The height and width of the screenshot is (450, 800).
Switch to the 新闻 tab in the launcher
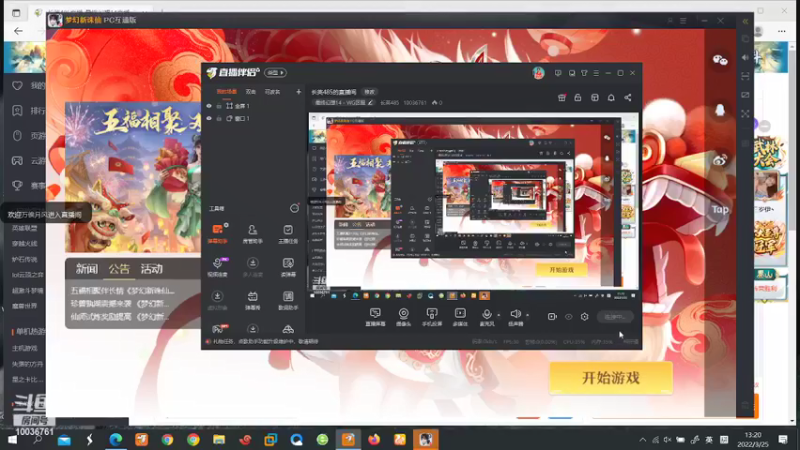(87, 269)
